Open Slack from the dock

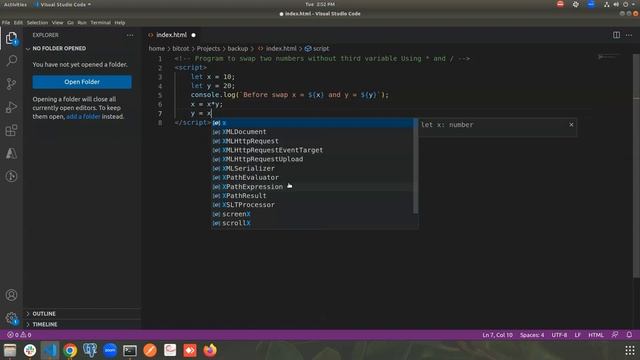(30, 351)
